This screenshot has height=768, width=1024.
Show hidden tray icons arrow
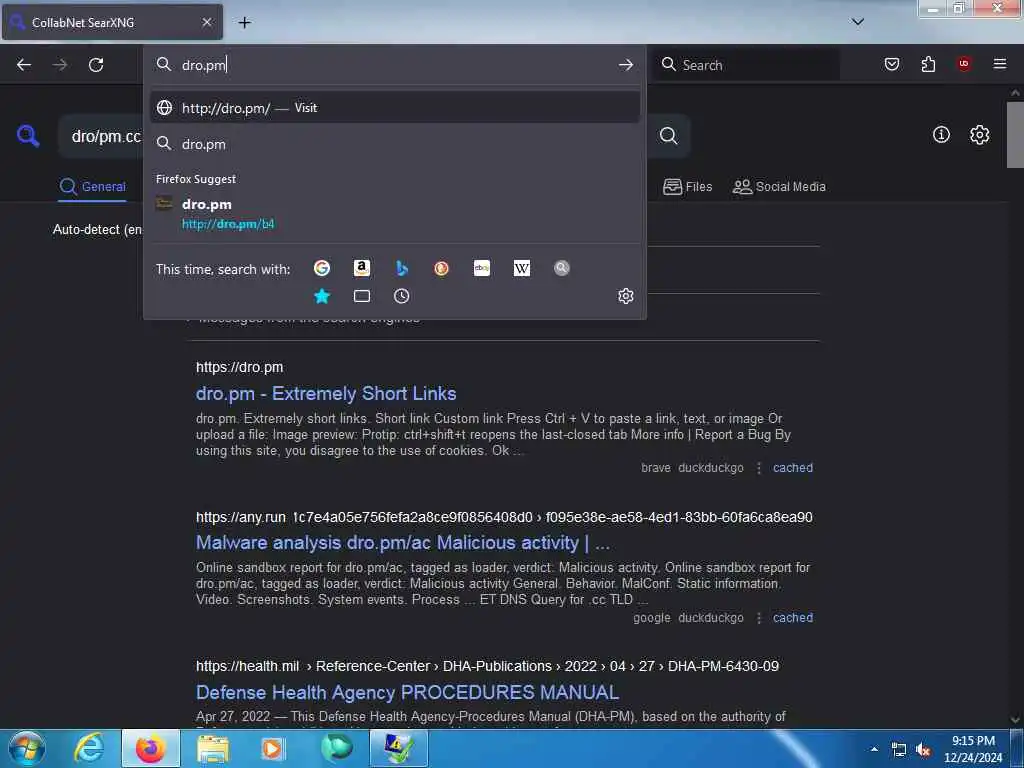coord(874,749)
